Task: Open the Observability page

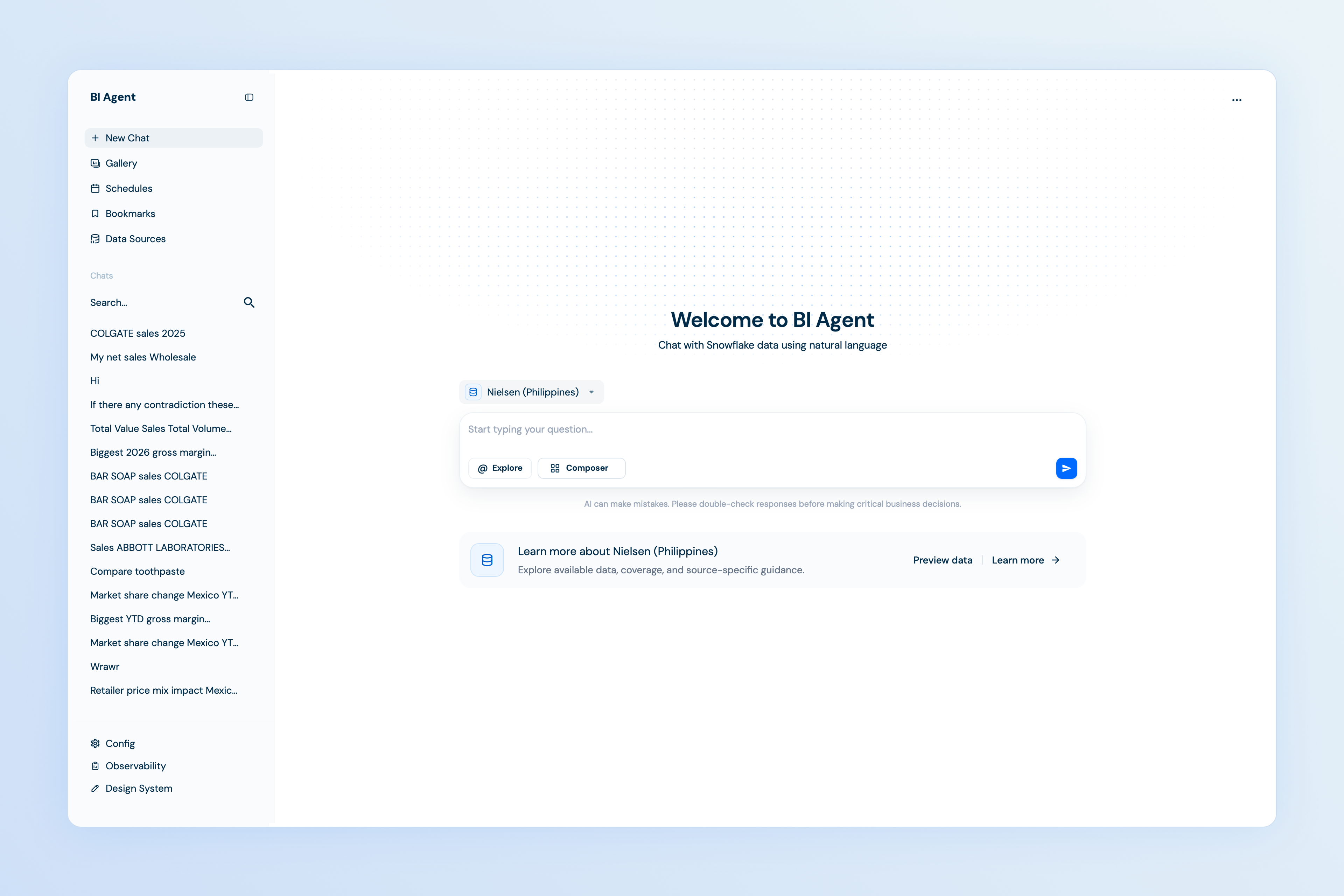Action: (174, 766)
